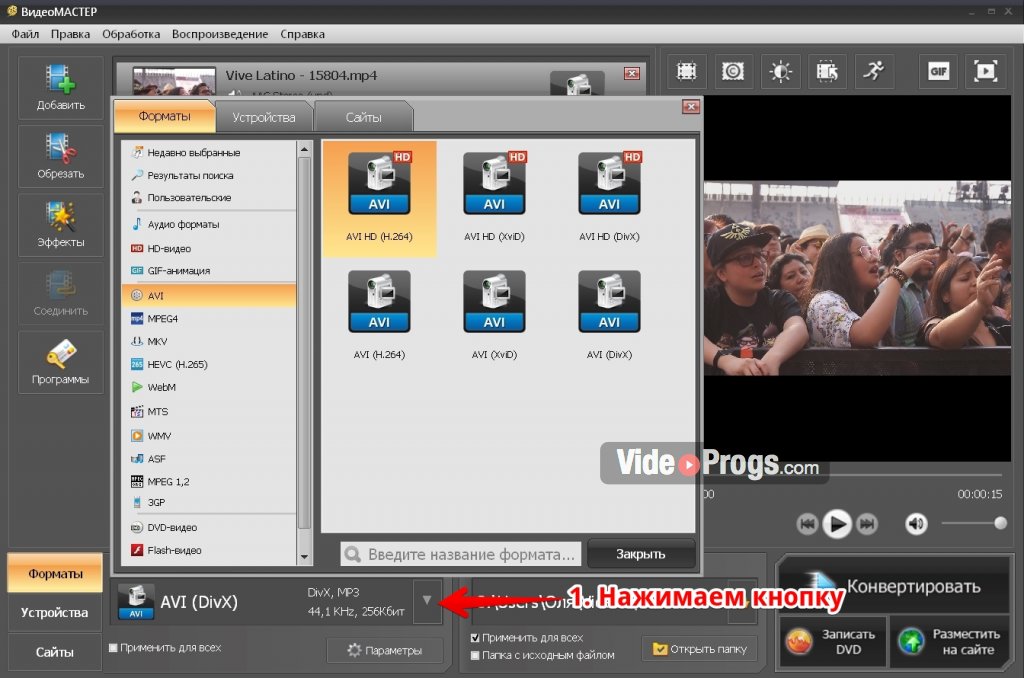Open the Эффекты effects tool
The width and height of the screenshot is (1024, 678).
[x=61, y=225]
